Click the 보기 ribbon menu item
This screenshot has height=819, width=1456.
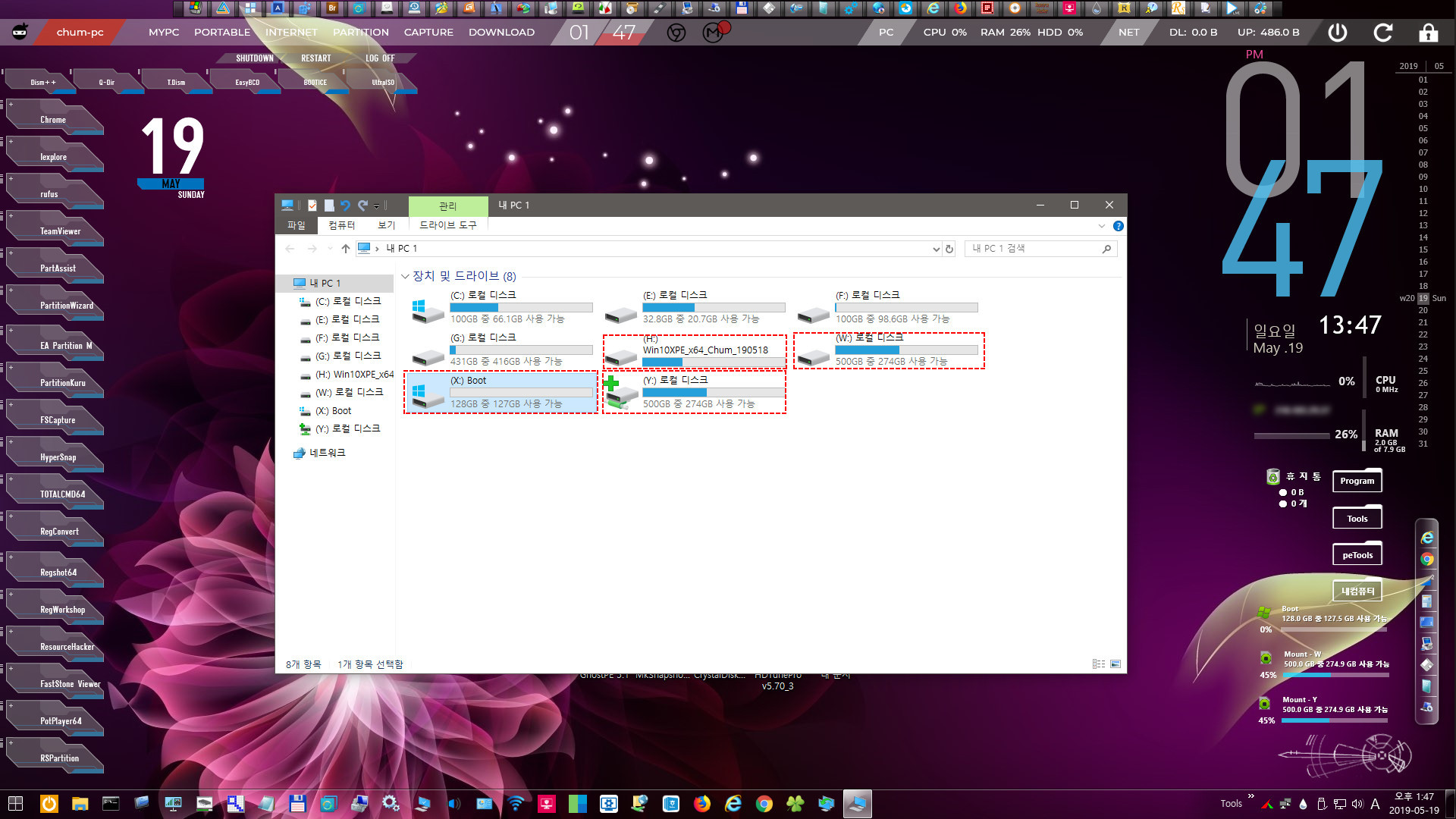coord(386,225)
